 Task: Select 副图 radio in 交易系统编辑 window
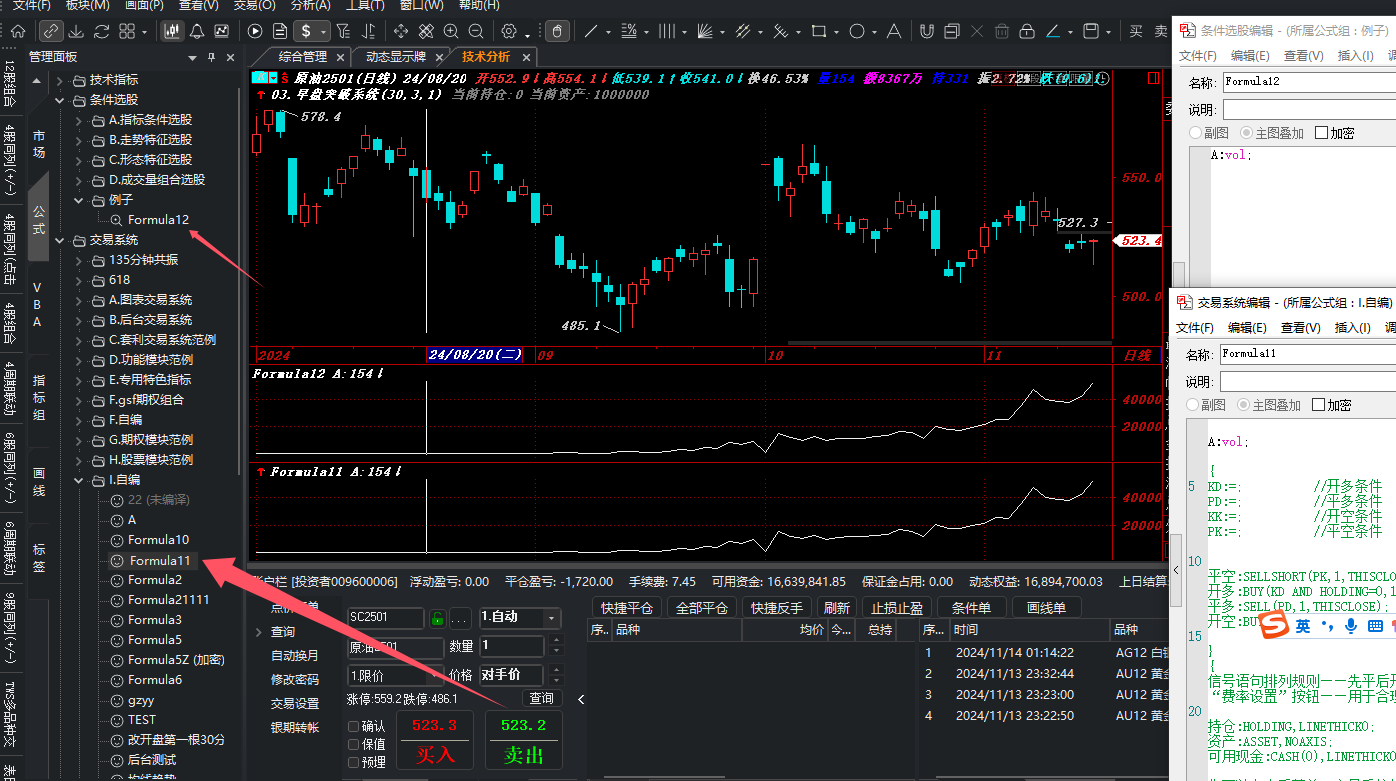click(x=1194, y=404)
